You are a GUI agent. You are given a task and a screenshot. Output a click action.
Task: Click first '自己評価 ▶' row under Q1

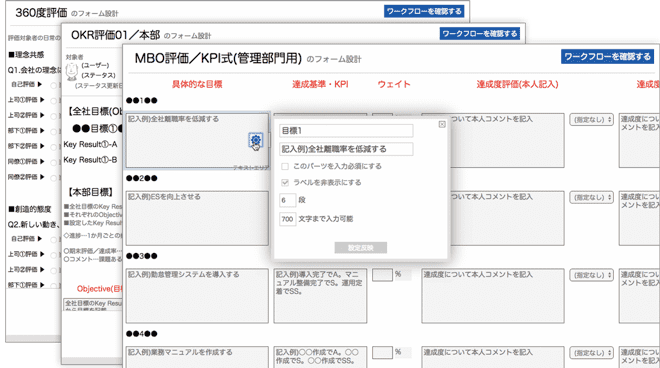(x=27, y=85)
